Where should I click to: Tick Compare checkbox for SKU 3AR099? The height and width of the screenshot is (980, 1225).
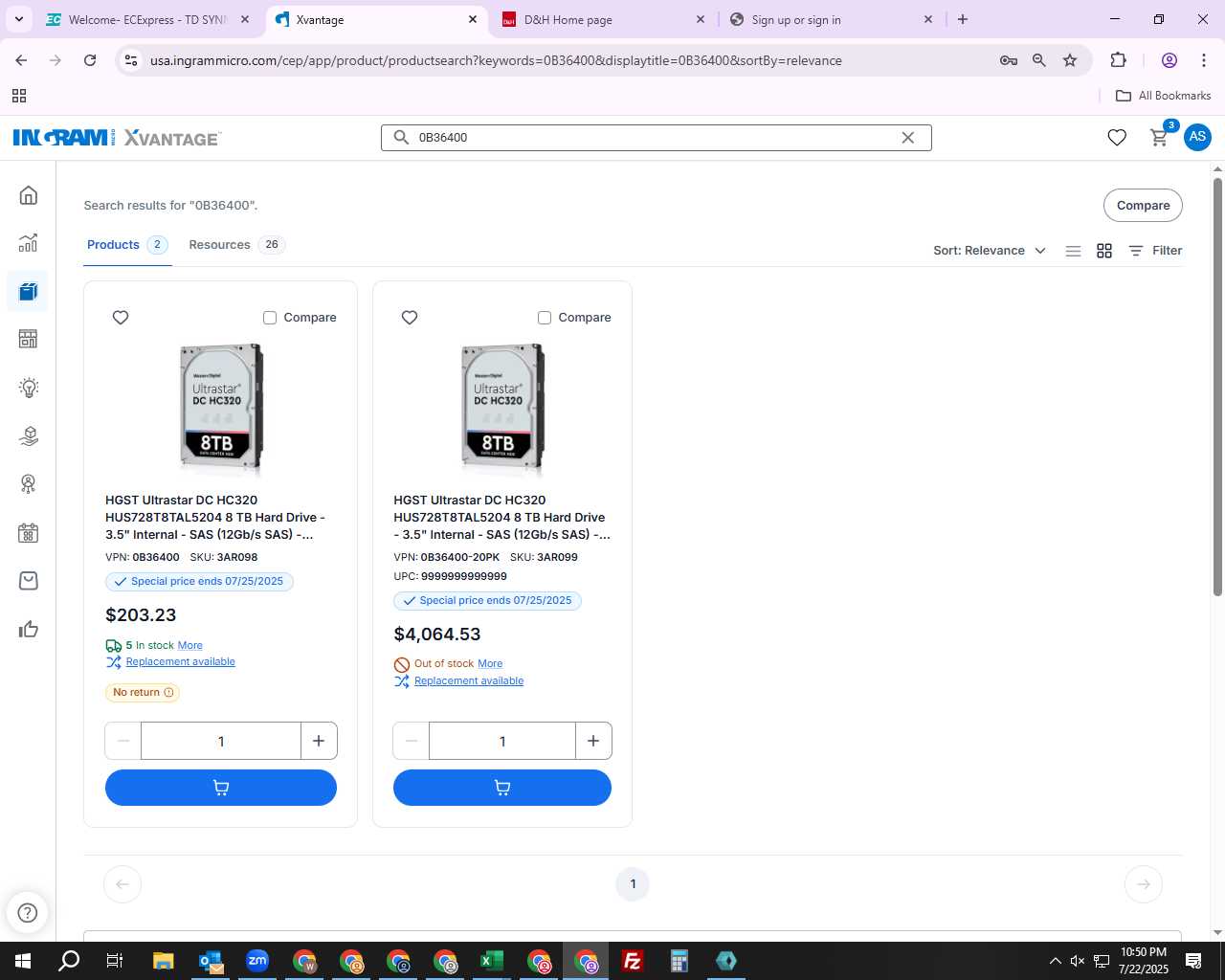545,318
